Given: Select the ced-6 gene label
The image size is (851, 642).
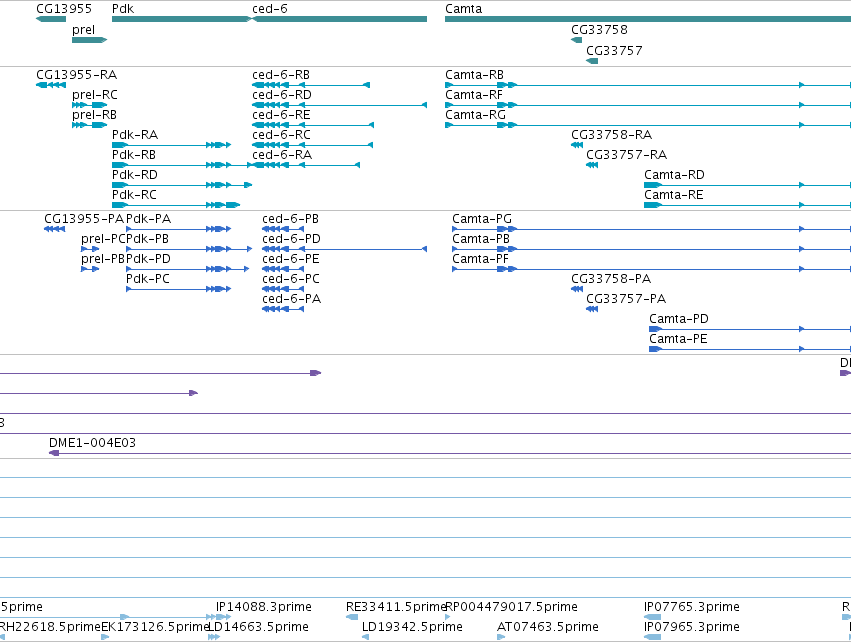Looking at the screenshot, I should (270, 9).
